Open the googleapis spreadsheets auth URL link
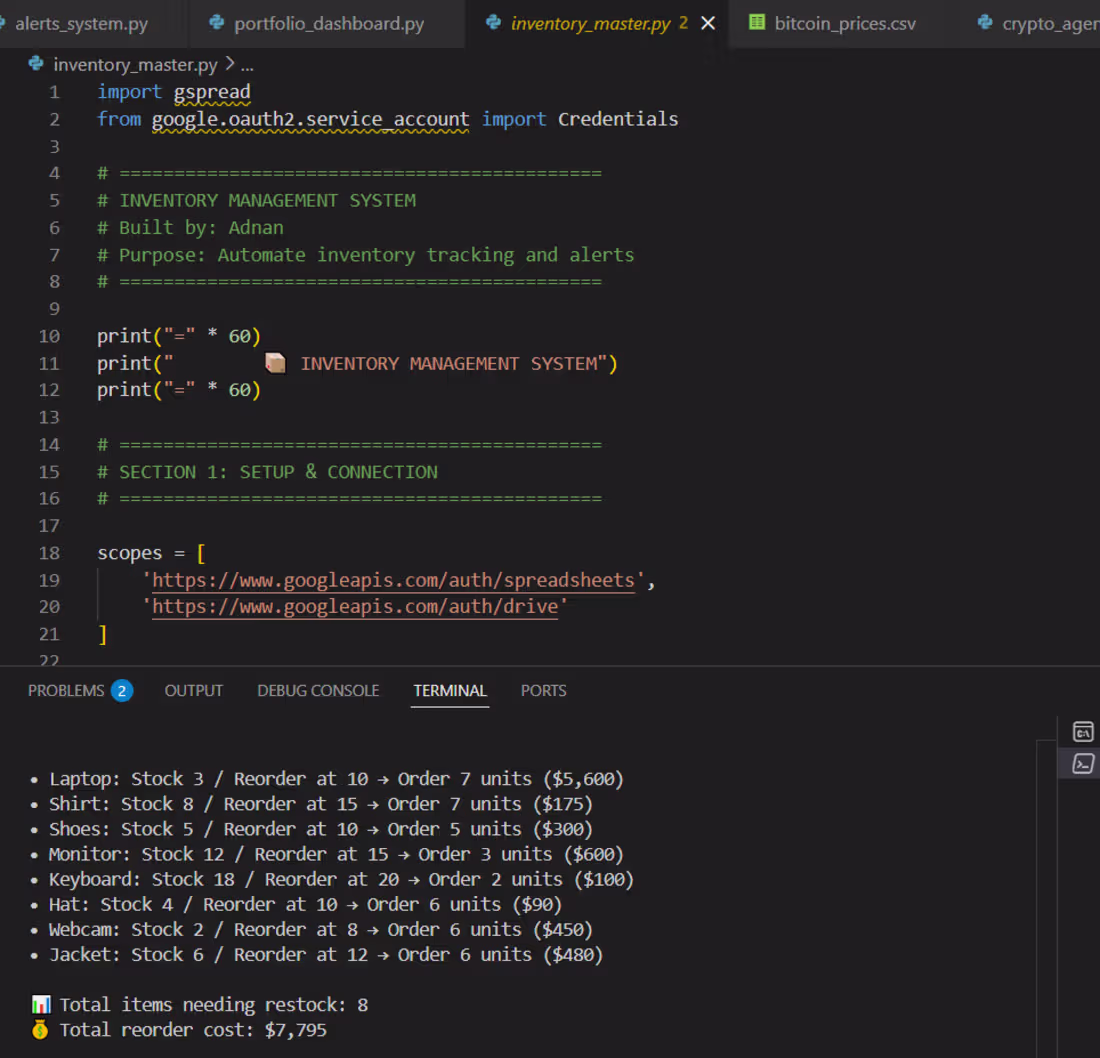This screenshot has height=1058, width=1100. [393, 580]
